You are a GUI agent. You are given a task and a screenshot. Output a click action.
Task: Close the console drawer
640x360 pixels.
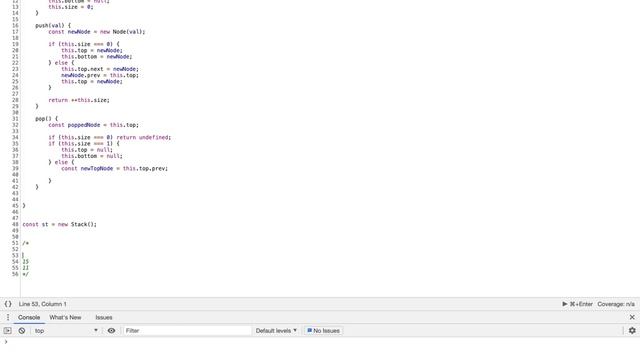pyautogui.click(x=632, y=317)
